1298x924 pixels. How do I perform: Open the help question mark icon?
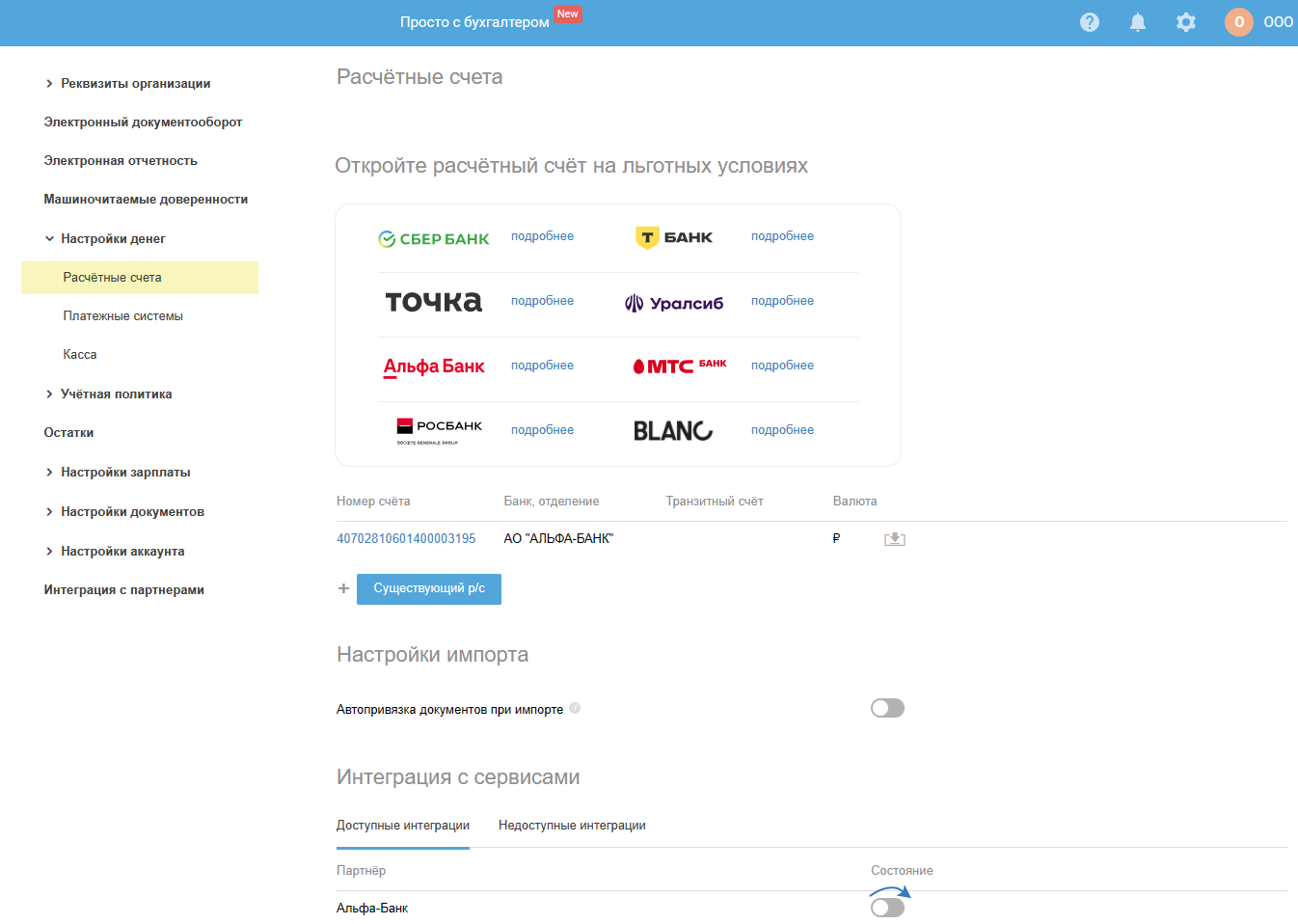click(1090, 22)
